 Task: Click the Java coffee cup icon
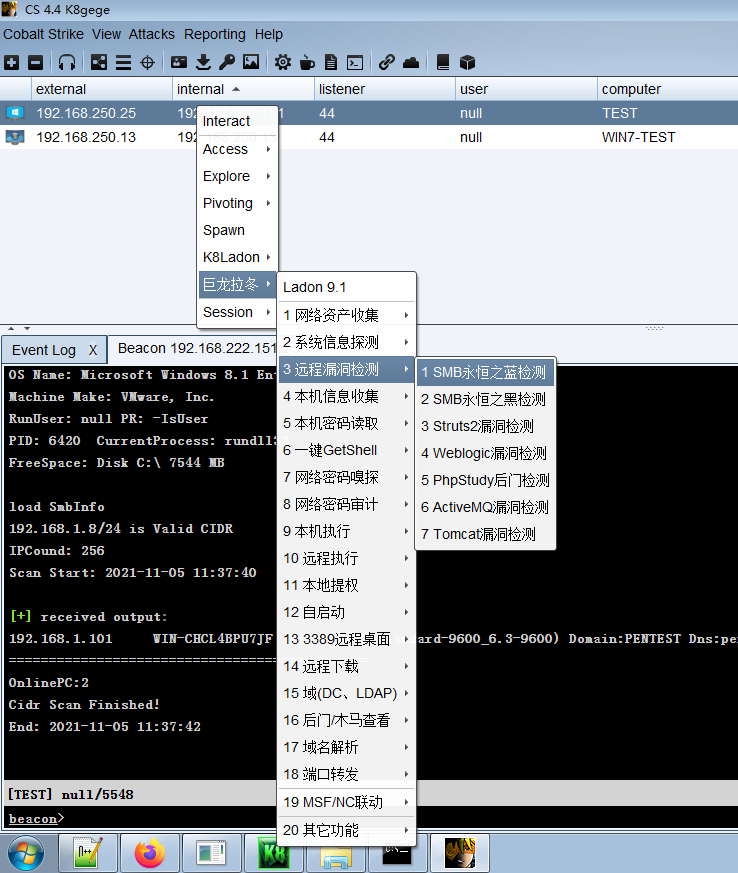click(x=307, y=62)
